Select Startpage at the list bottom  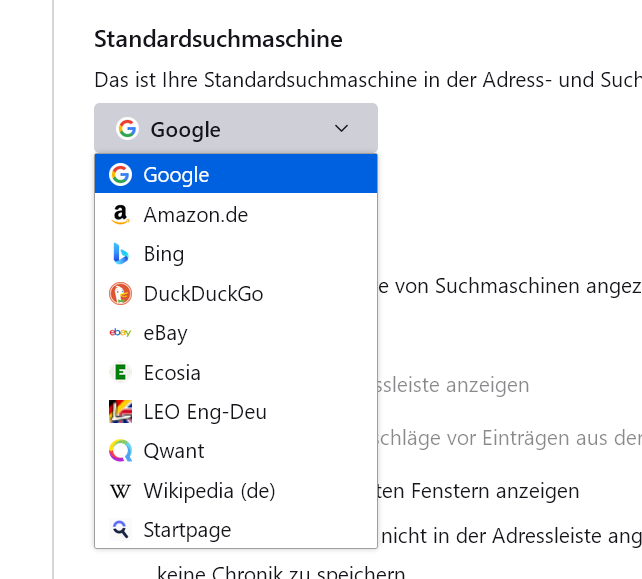187,530
